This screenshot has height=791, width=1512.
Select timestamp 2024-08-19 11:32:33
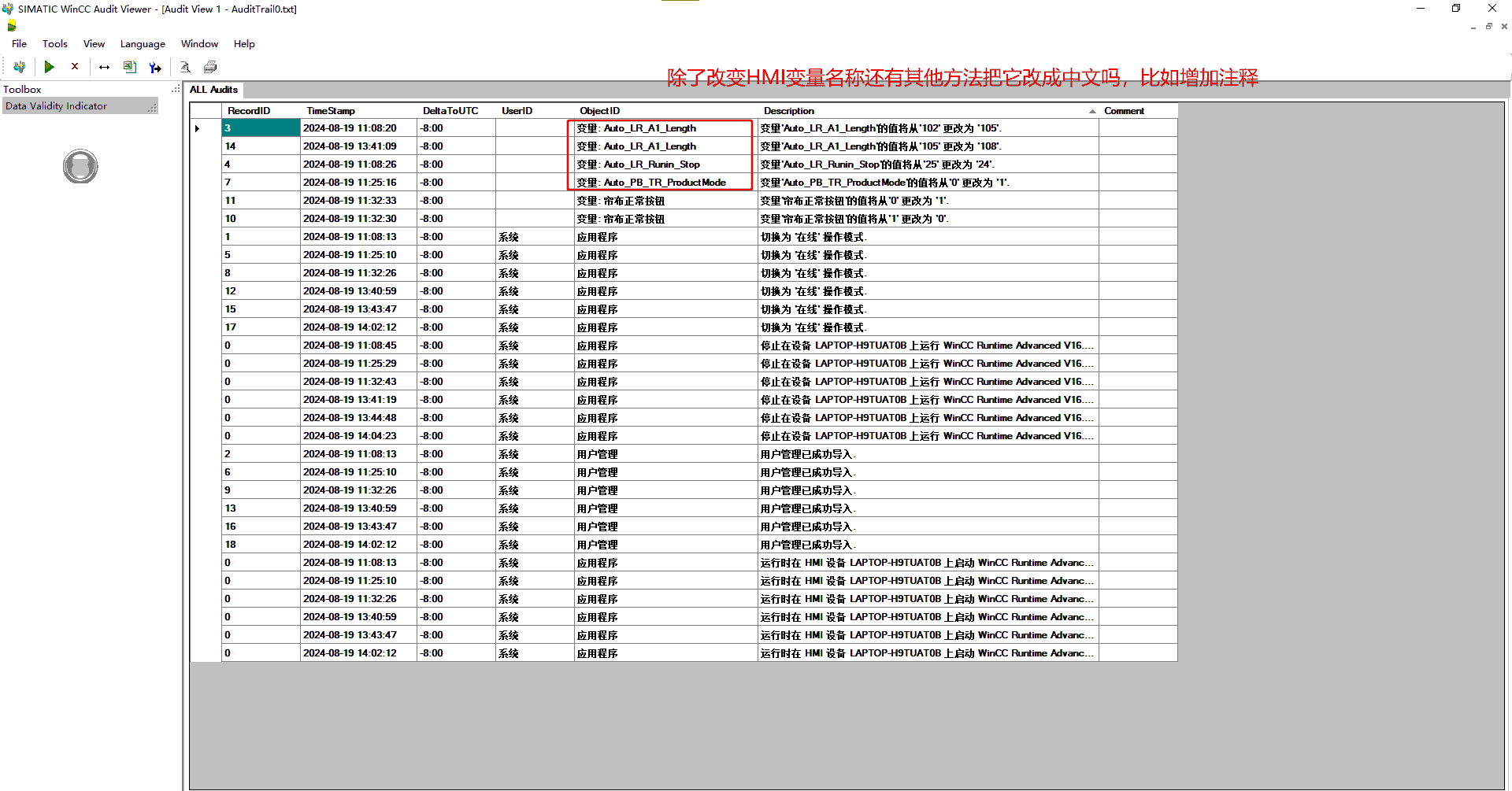pyautogui.click(x=358, y=201)
